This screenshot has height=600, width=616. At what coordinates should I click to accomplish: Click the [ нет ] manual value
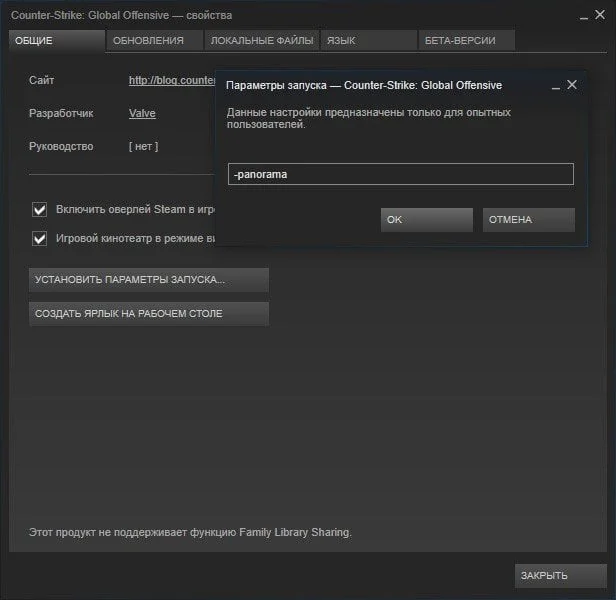(143, 147)
